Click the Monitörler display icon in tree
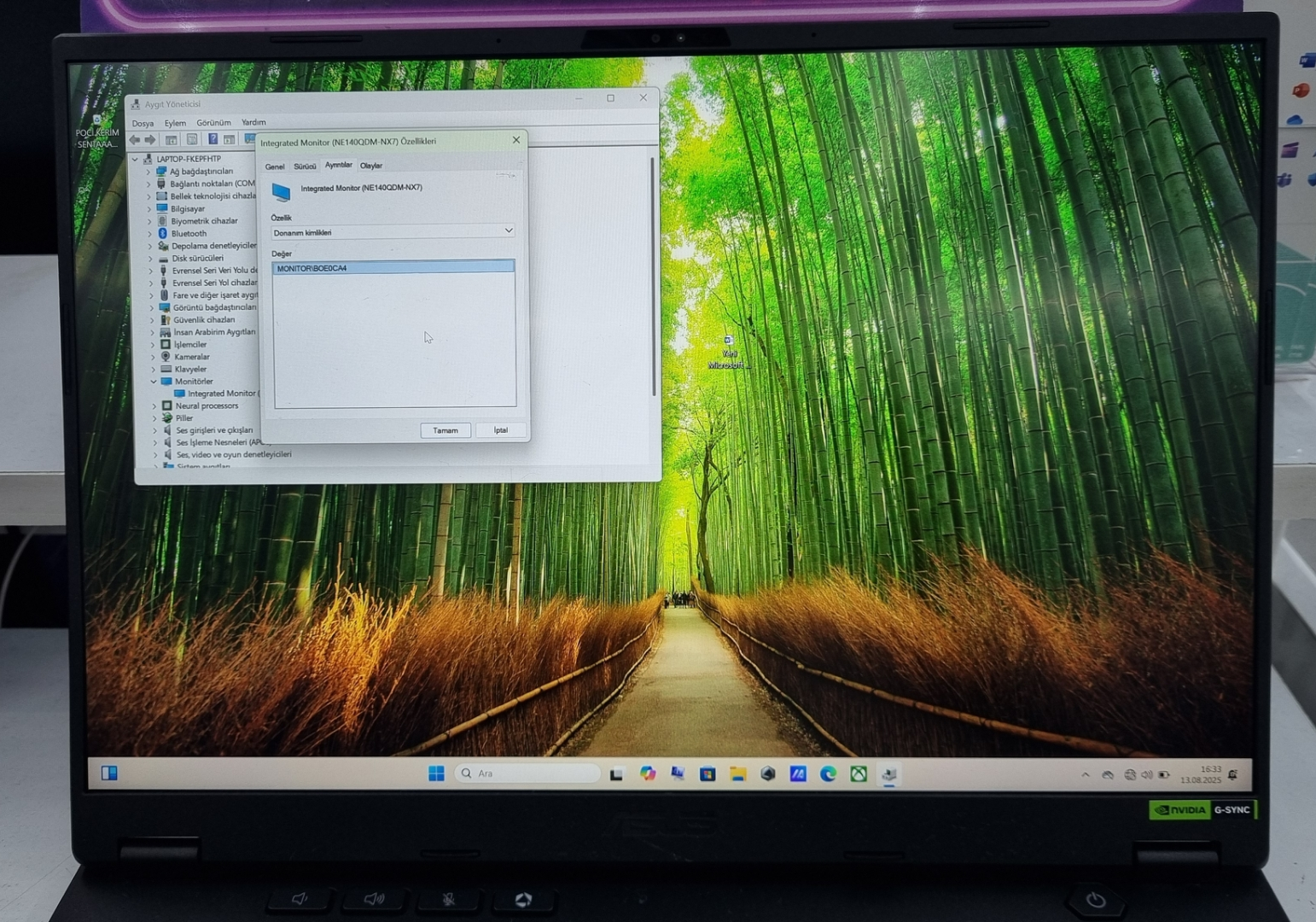The height and width of the screenshot is (922, 1316). [166, 381]
